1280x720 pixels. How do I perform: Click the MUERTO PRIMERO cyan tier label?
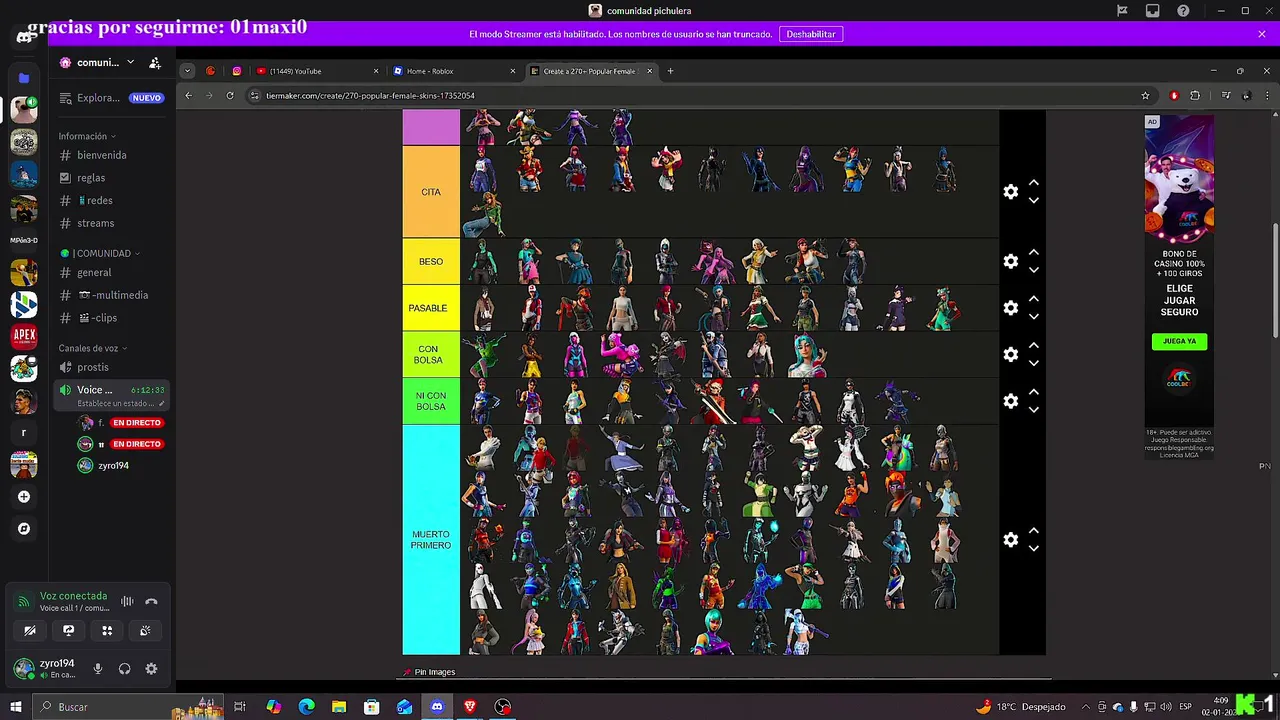click(431, 540)
